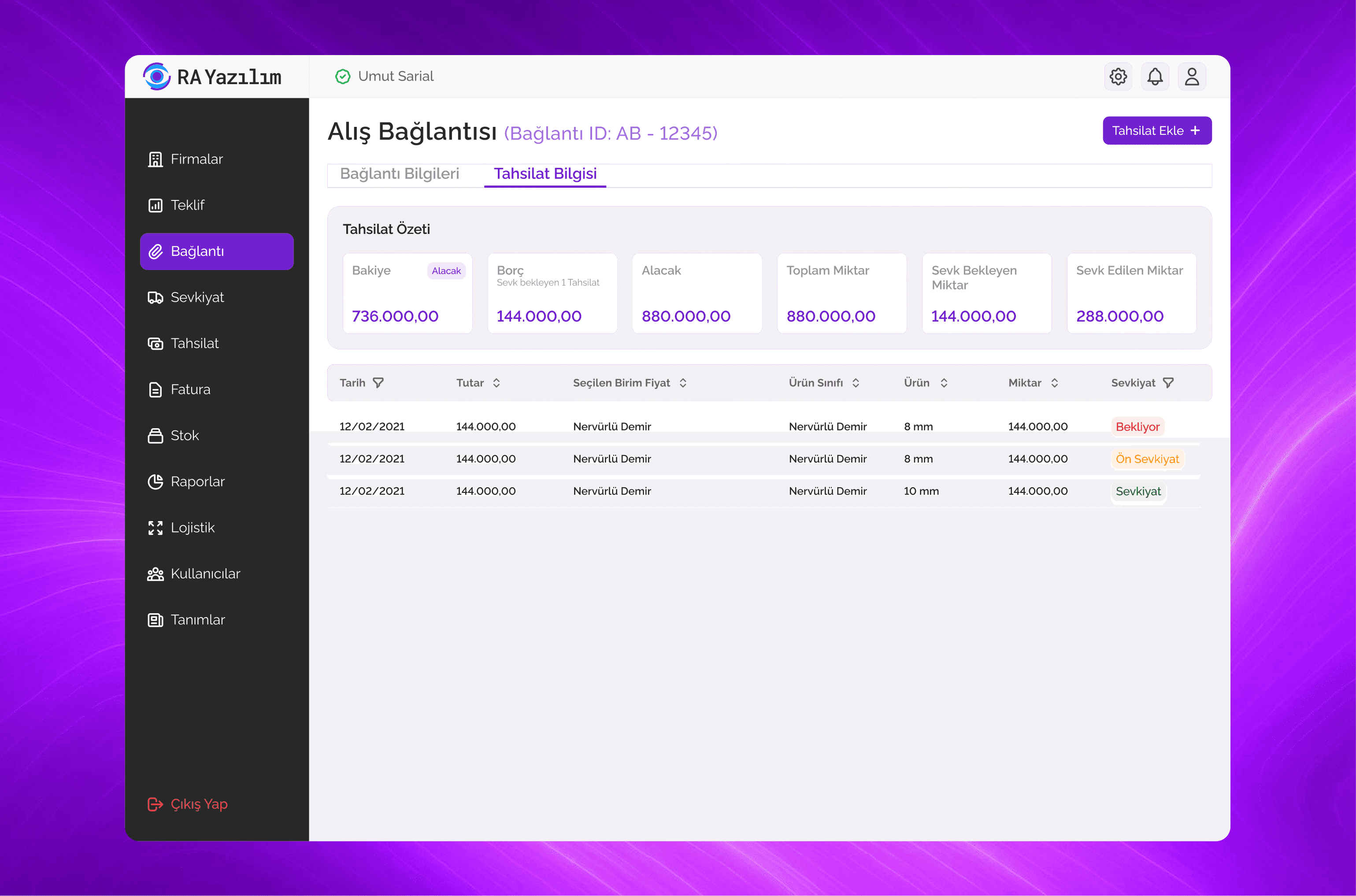Sort by the Miktar column arrows
Screen dimensions: 1356x896
(x=1055, y=383)
